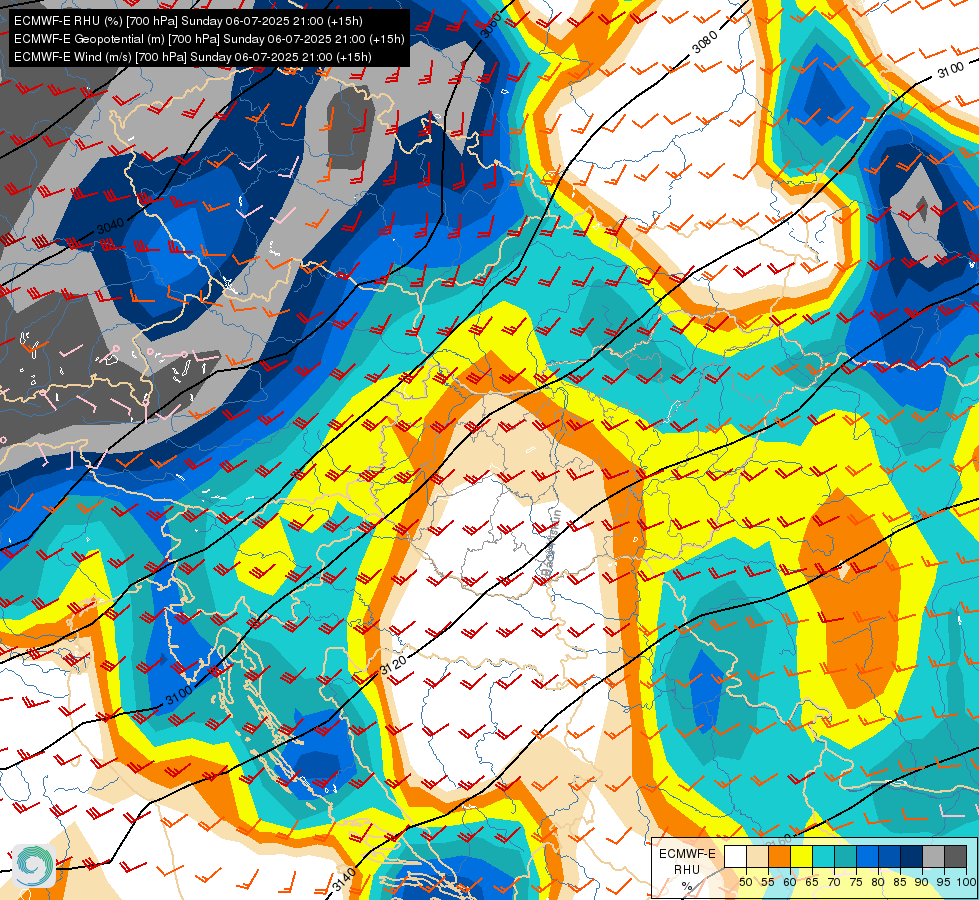
Task: Click the legend value 70
Action: coord(834,882)
